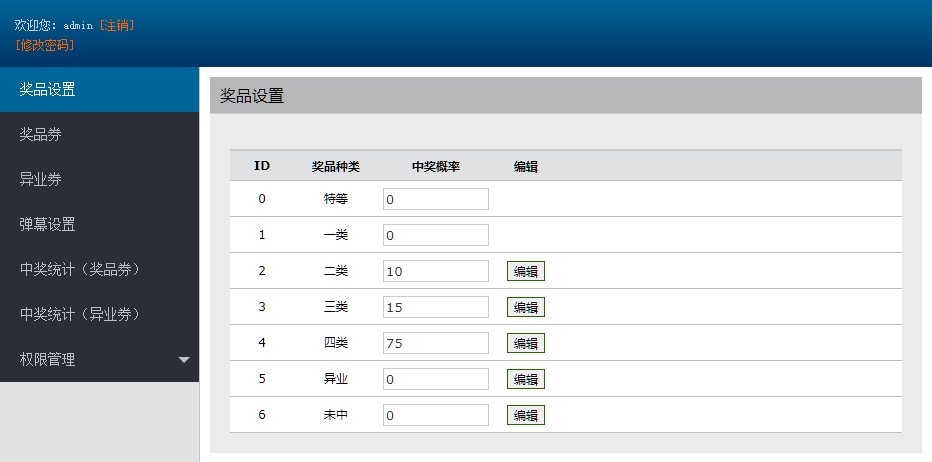This screenshot has height=462, width=932.
Task: Click the 未中 prize type cell
Action: [x=336, y=415]
